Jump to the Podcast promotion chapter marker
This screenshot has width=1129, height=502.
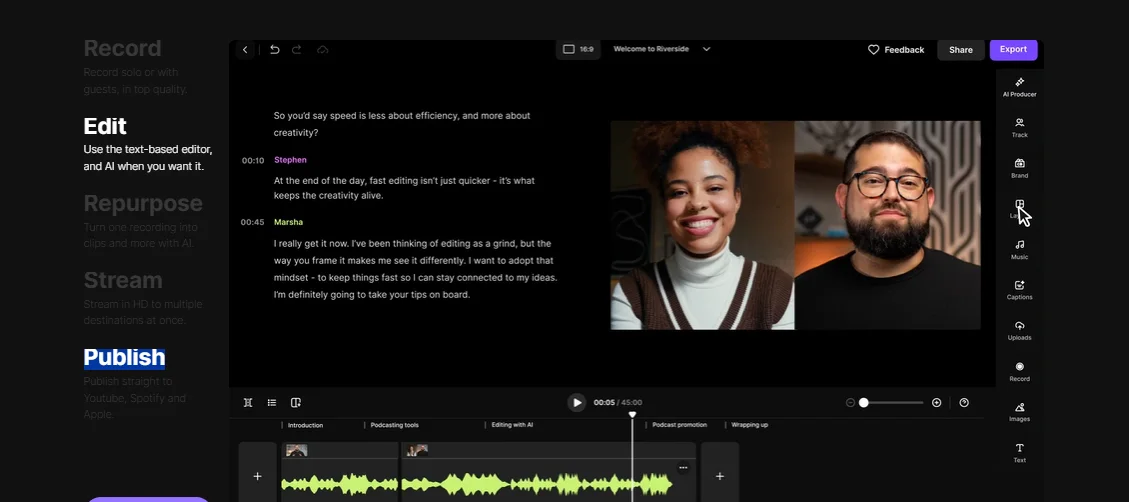click(x=679, y=425)
